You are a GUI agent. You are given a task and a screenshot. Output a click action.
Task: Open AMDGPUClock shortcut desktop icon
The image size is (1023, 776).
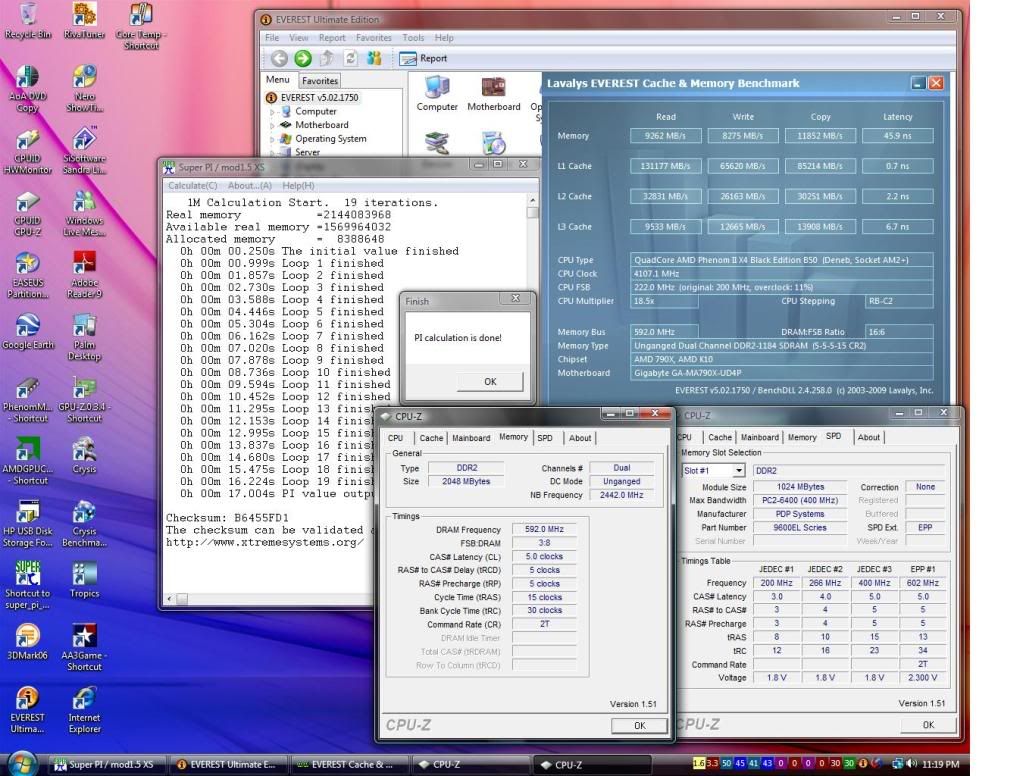pyautogui.click(x=27, y=461)
